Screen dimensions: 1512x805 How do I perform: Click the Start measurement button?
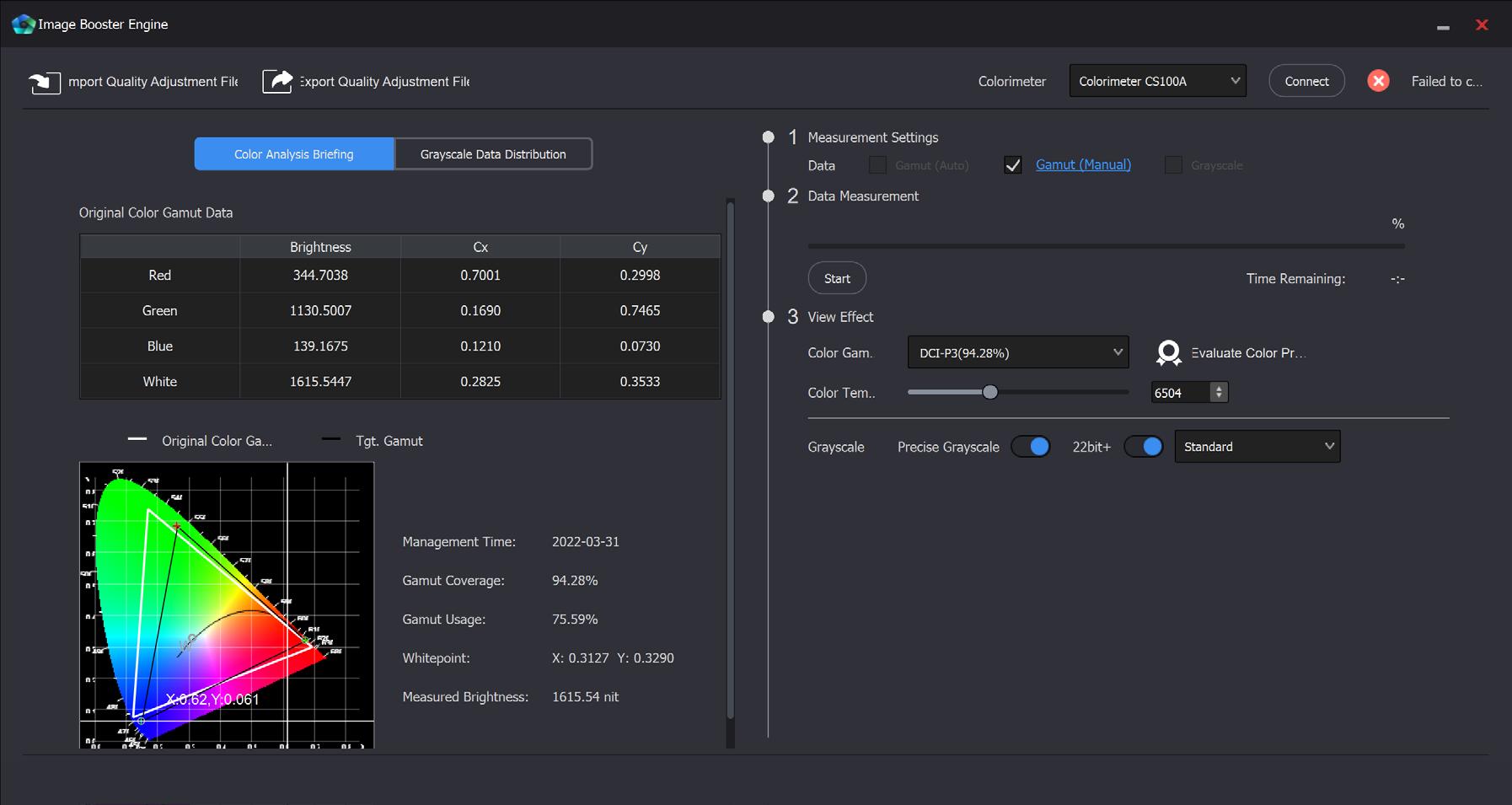coord(837,278)
